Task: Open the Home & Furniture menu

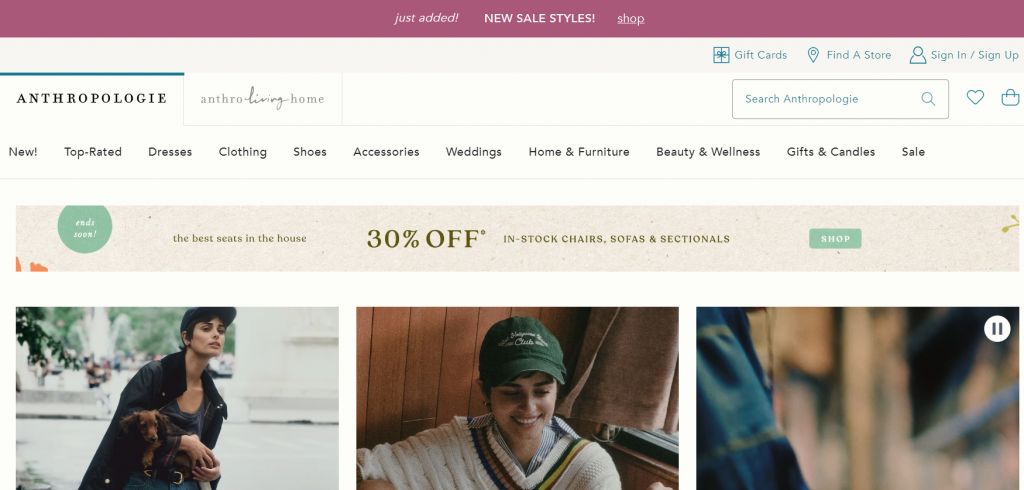Action: pos(579,152)
